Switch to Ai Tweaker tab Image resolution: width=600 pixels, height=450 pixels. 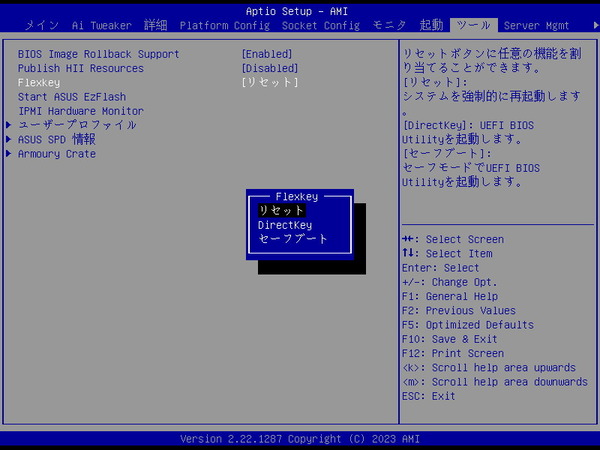pyautogui.click(x=103, y=24)
